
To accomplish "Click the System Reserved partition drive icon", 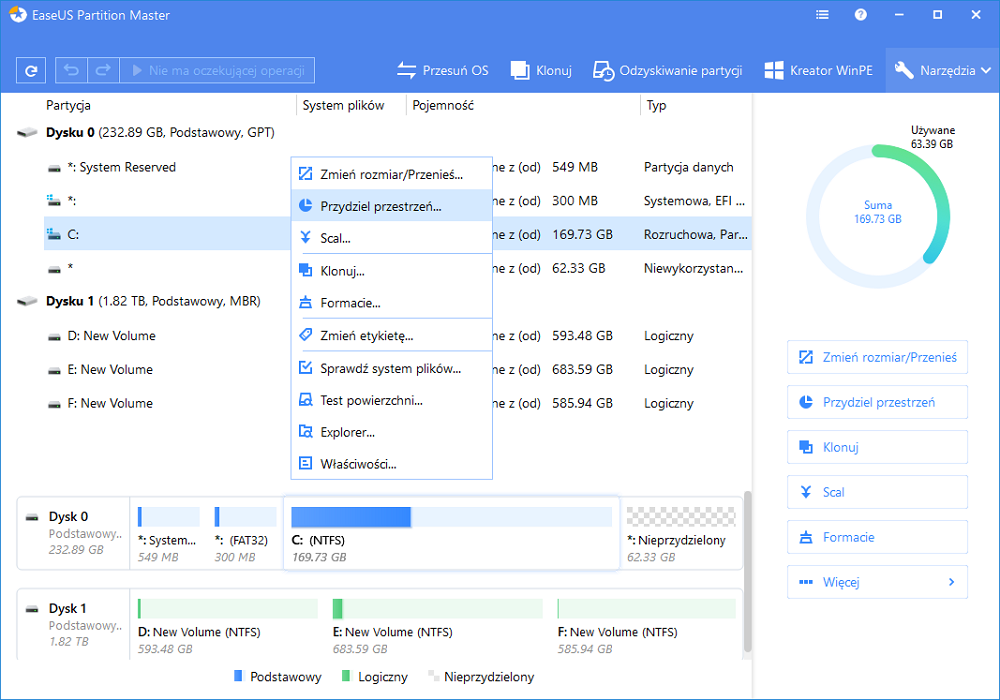I will [54, 168].
